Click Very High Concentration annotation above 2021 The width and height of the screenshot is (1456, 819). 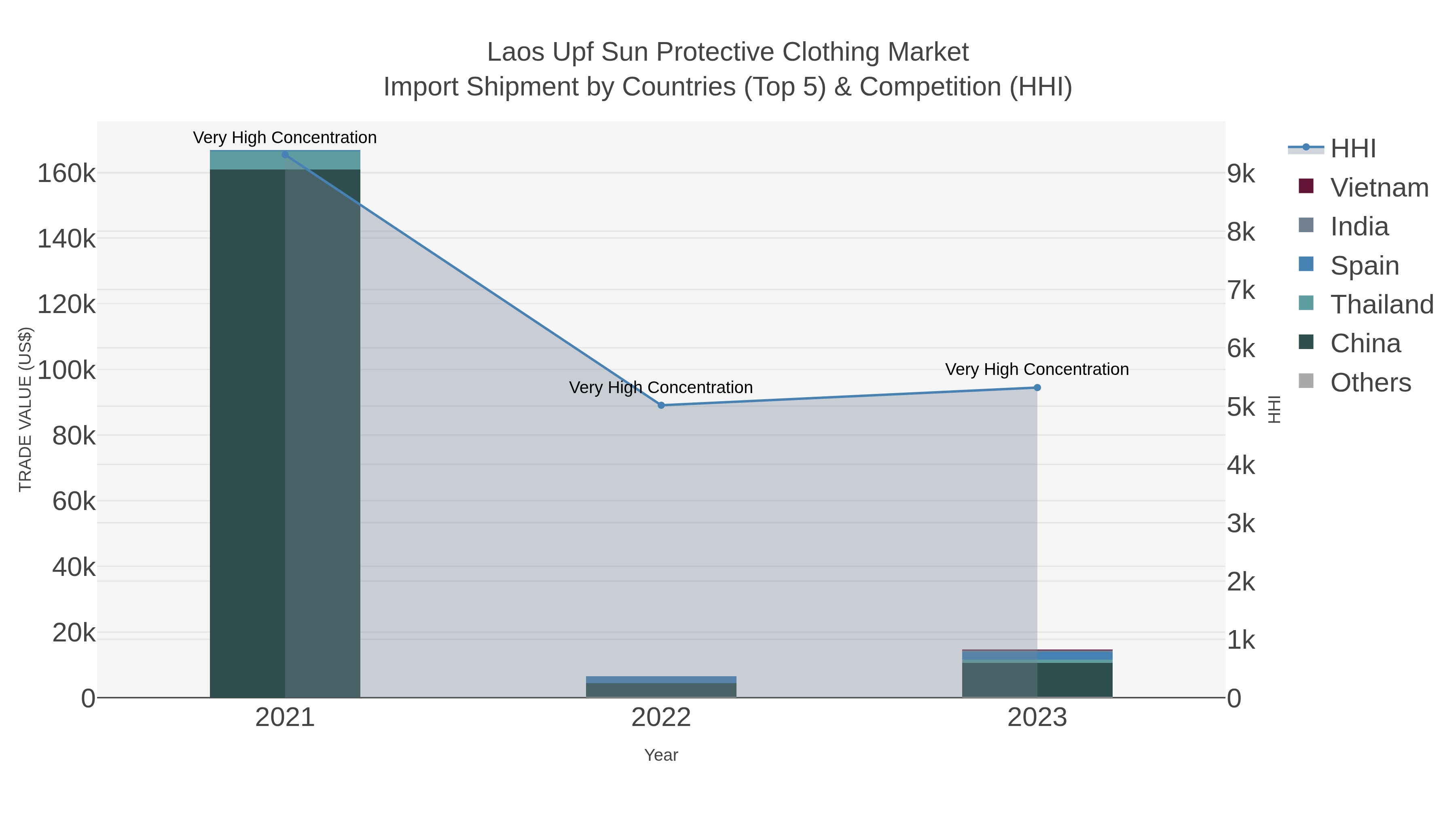285,138
